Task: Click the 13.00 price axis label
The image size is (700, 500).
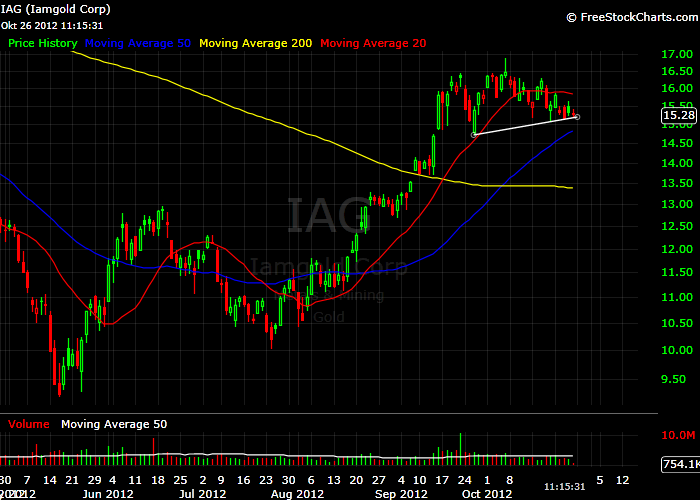Action: coord(677,204)
